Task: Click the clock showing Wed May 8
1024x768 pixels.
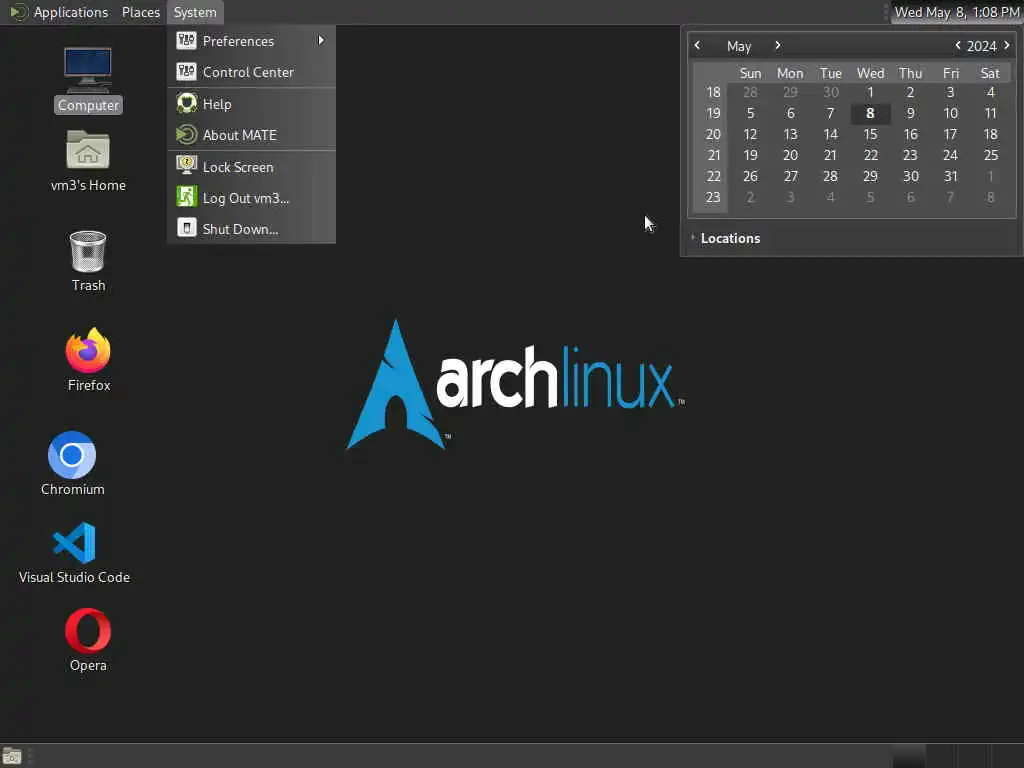Action: 956,12
